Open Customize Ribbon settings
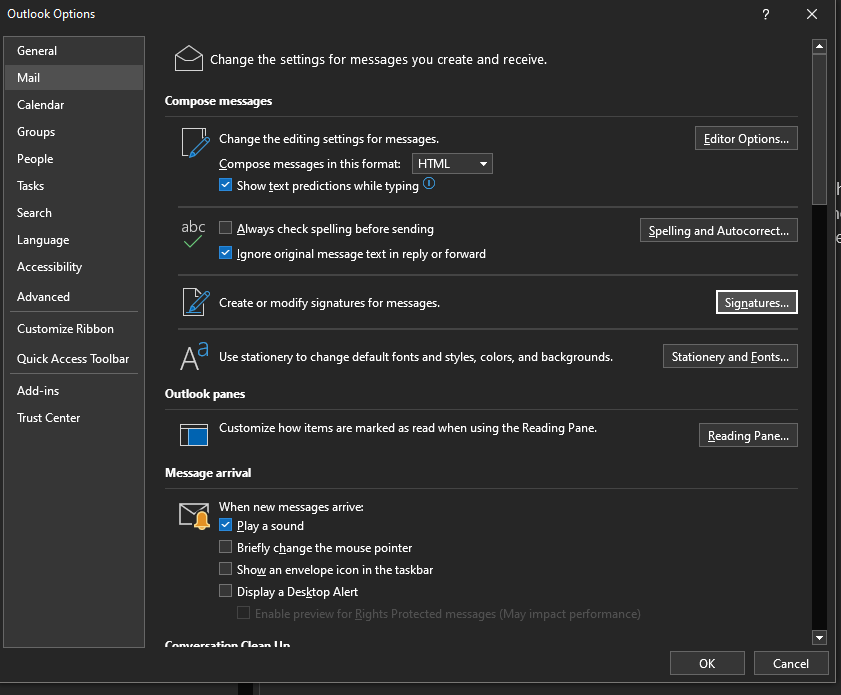841x695 pixels. [x=74, y=329]
